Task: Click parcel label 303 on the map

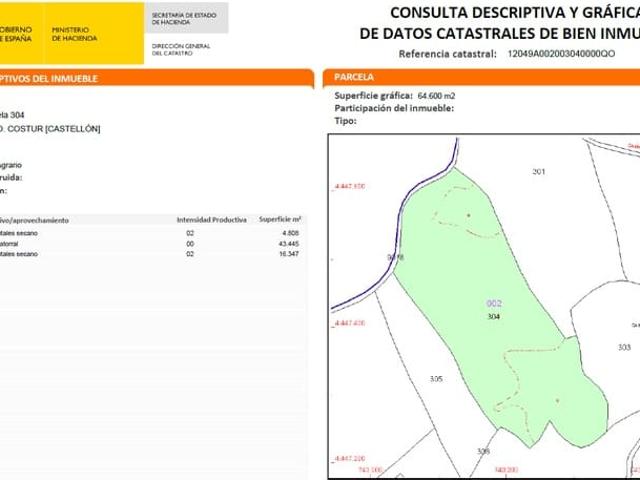Action: click(624, 347)
